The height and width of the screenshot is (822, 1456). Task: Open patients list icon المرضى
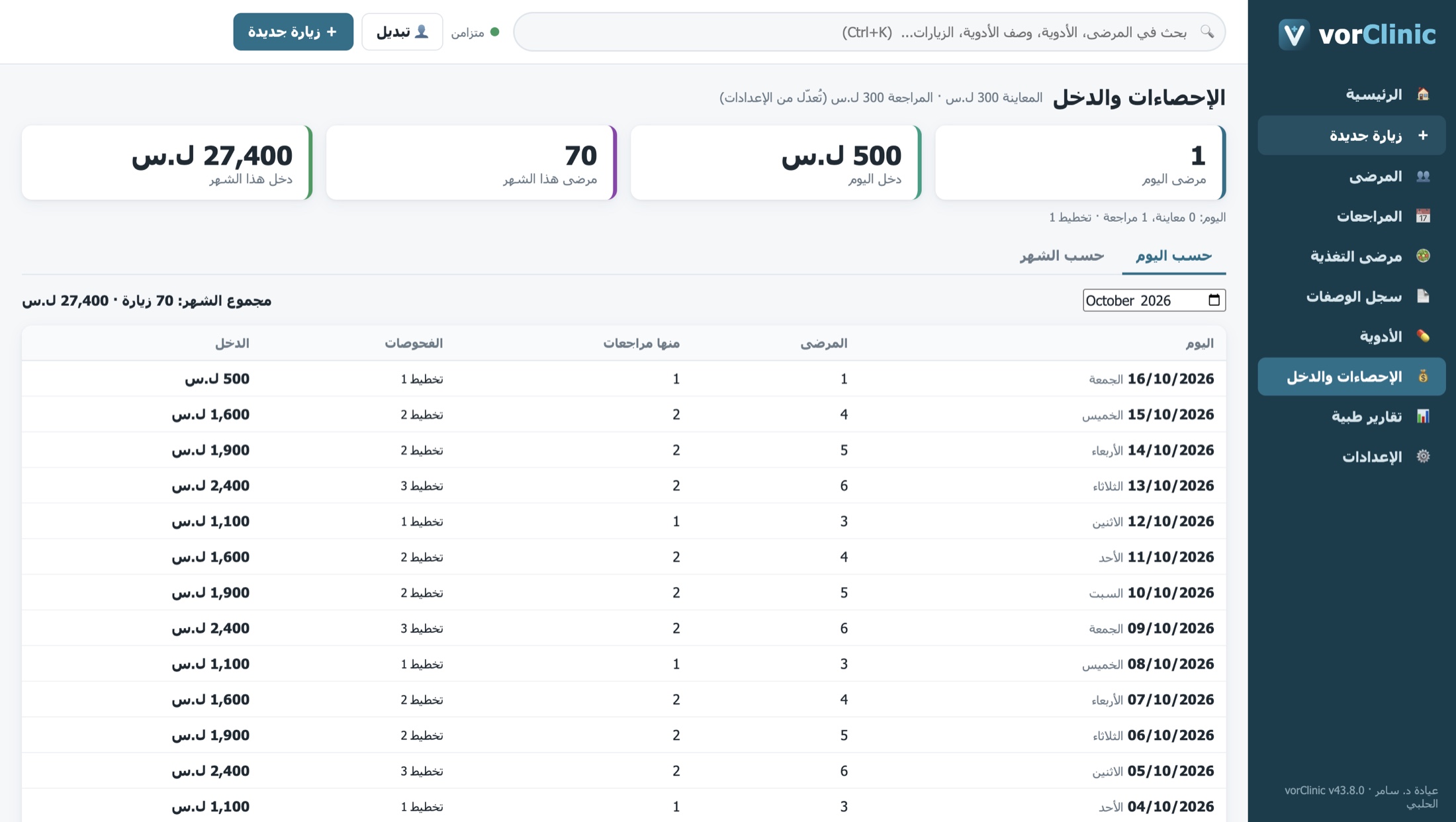(x=1423, y=176)
